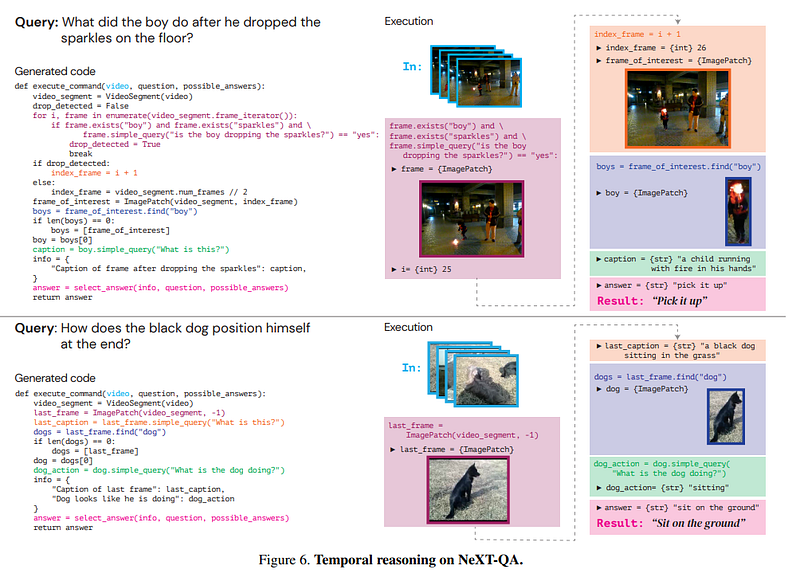
Task: Open the cropped boy image patch
Action: pos(738,212)
